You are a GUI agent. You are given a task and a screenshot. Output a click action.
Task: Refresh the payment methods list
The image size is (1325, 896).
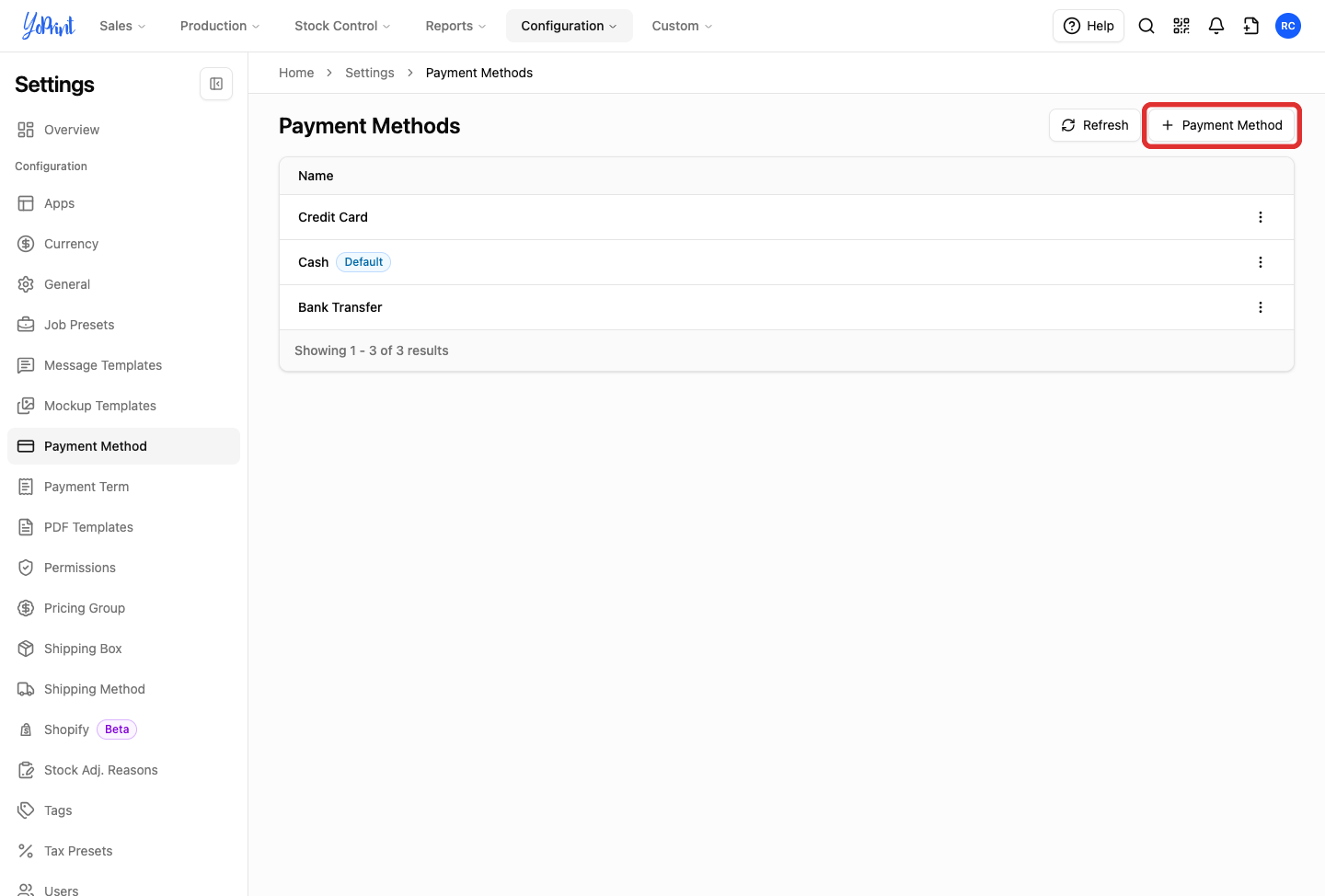pyautogui.click(x=1095, y=125)
